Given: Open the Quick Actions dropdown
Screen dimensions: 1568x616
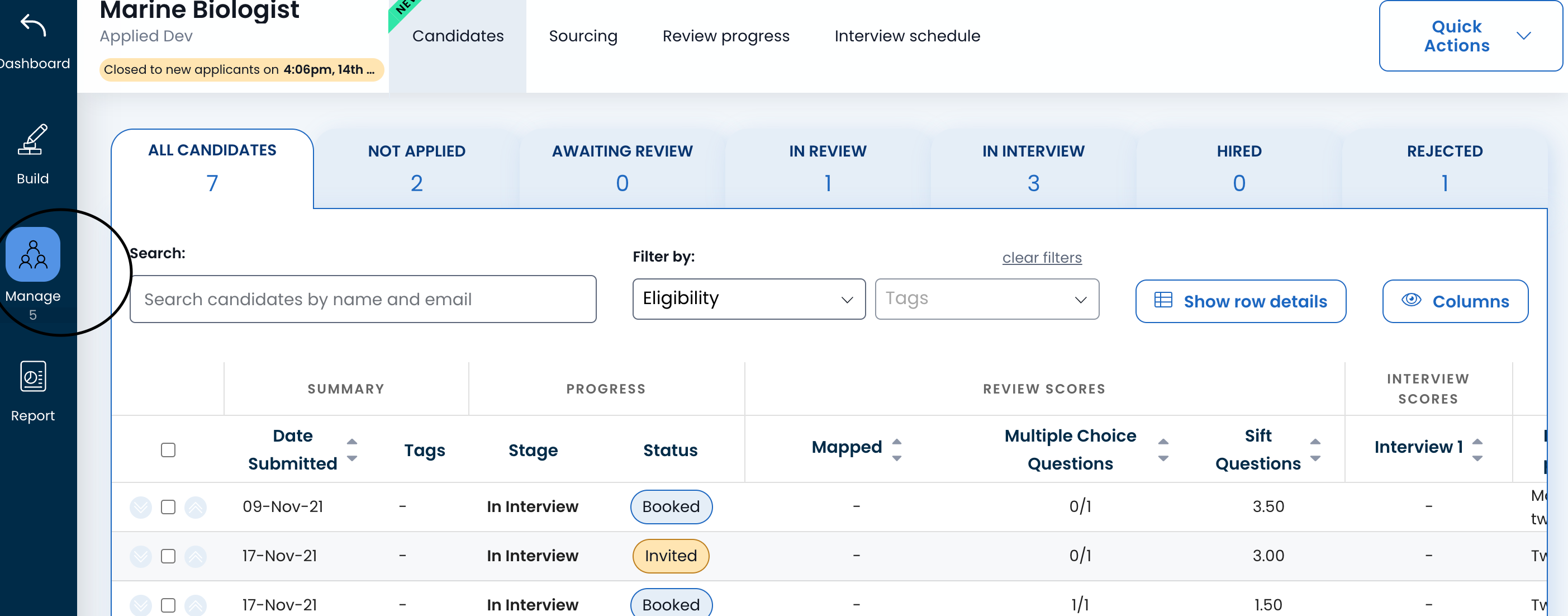Looking at the screenshot, I should (x=1470, y=36).
